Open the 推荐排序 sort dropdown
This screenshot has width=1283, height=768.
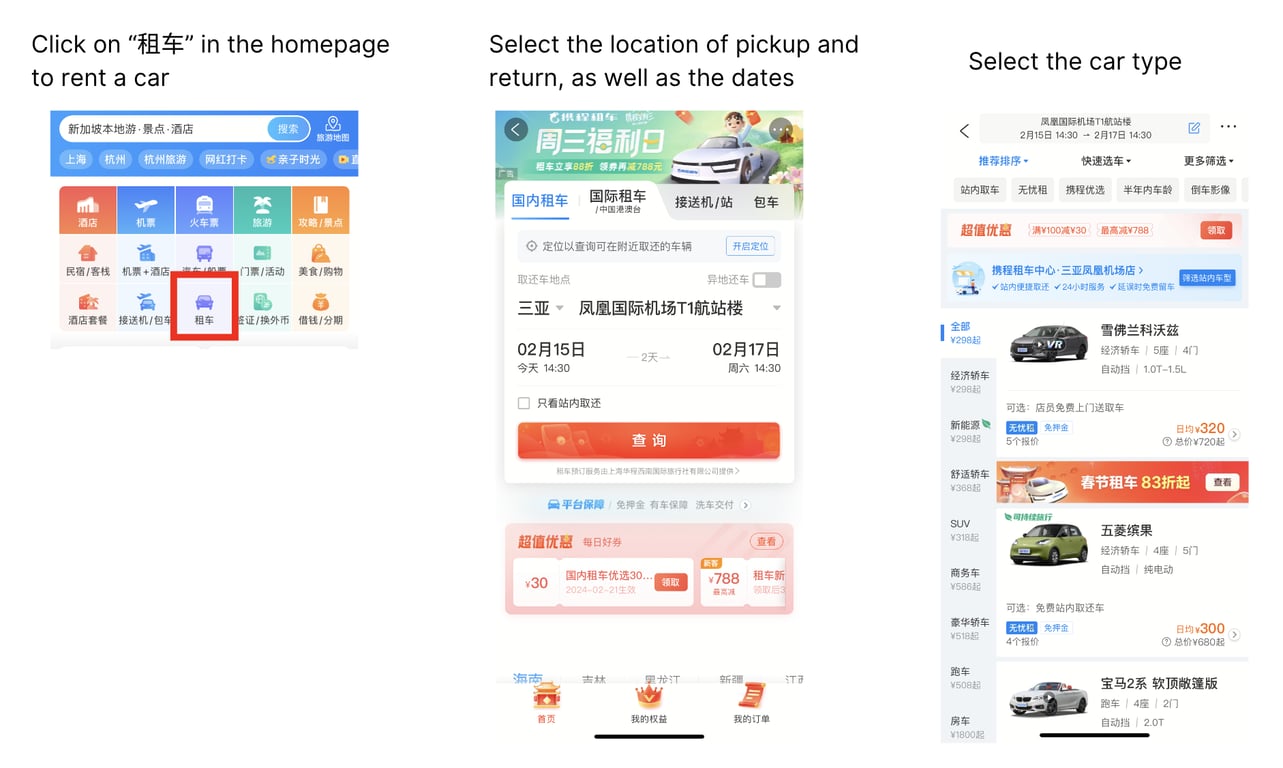coord(1003,161)
